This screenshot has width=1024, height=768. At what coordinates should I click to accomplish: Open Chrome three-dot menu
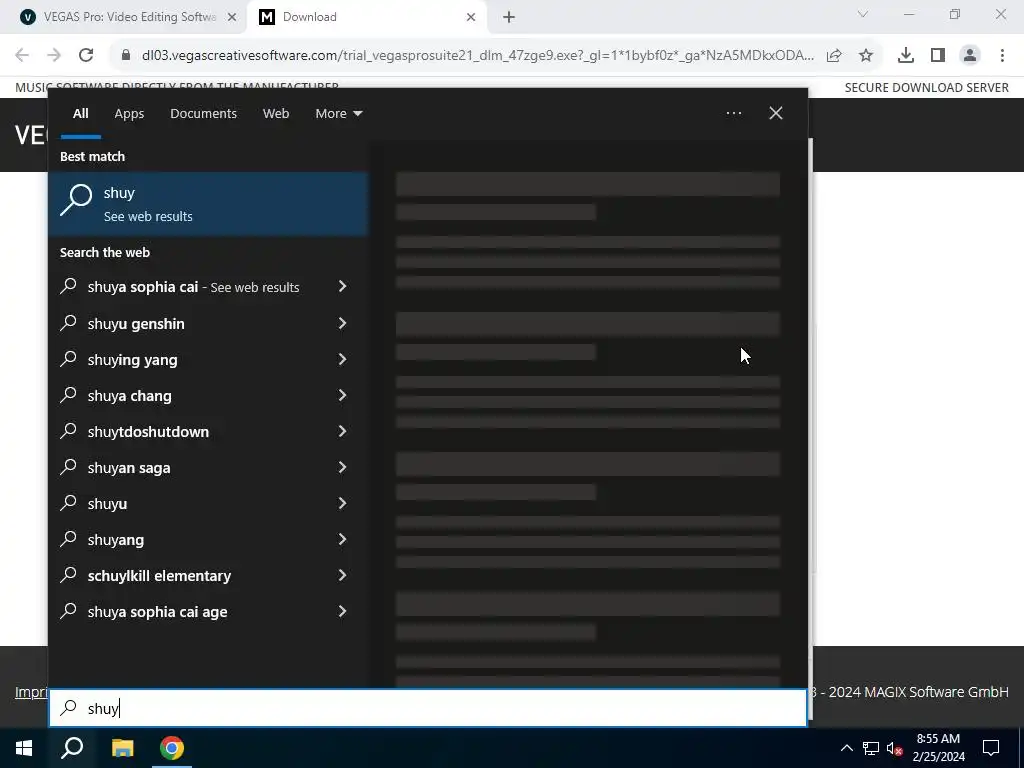click(x=1002, y=56)
